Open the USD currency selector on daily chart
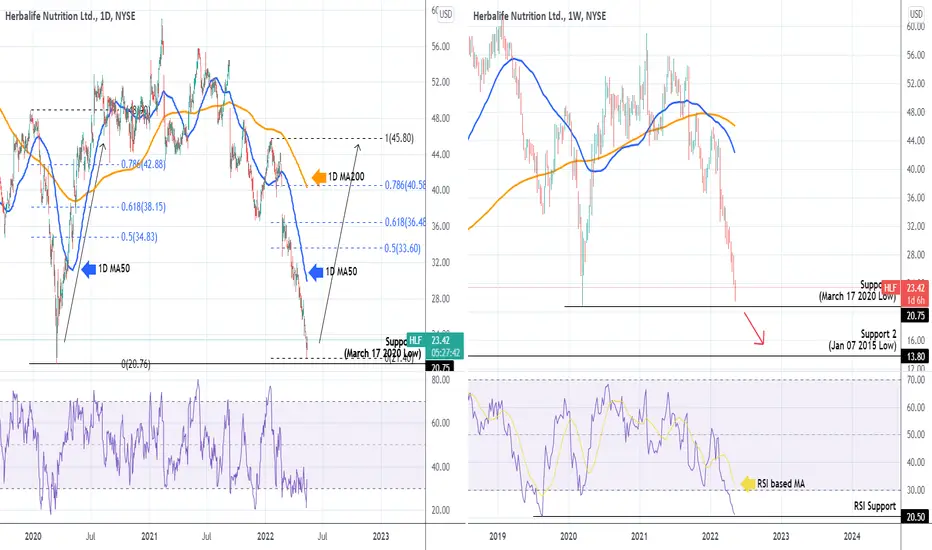This screenshot has height=550, width=932. coord(445,14)
